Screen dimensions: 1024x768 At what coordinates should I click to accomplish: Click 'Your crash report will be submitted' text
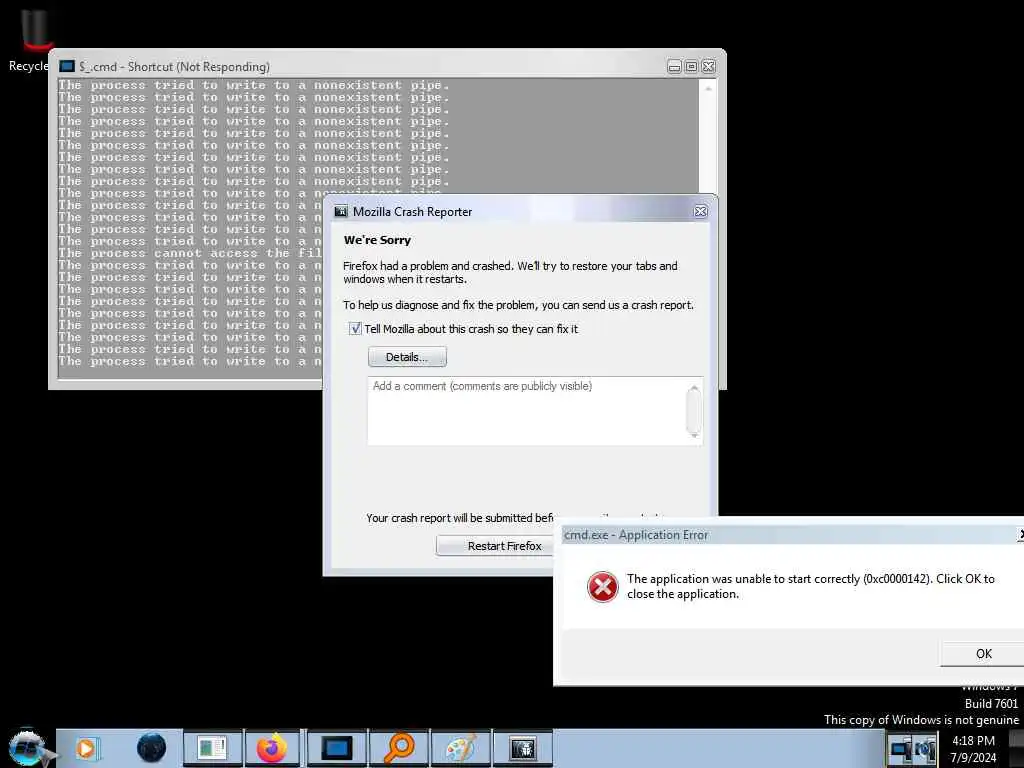[x=460, y=518]
